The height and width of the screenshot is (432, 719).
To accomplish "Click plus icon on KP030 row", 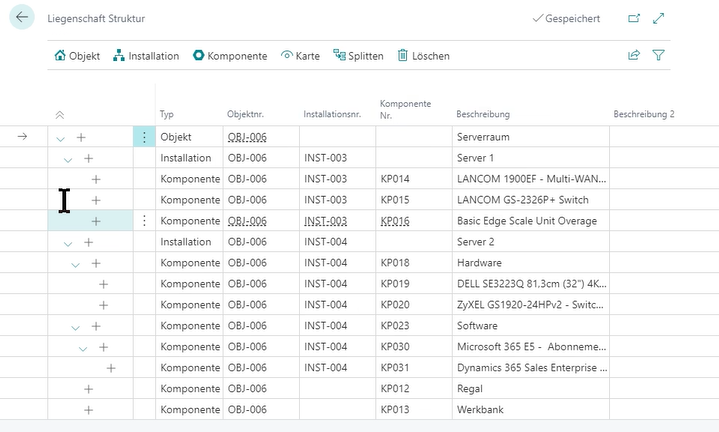I will (x=103, y=347).
